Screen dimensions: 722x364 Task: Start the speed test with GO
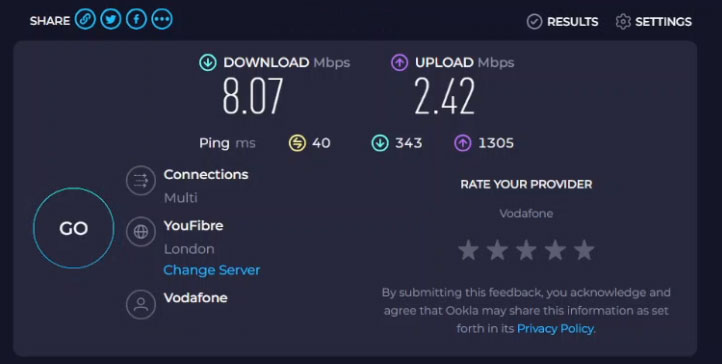74,228
